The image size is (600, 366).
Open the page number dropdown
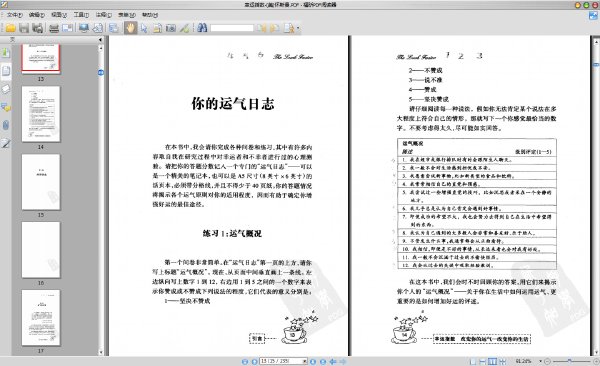[305, 361]
